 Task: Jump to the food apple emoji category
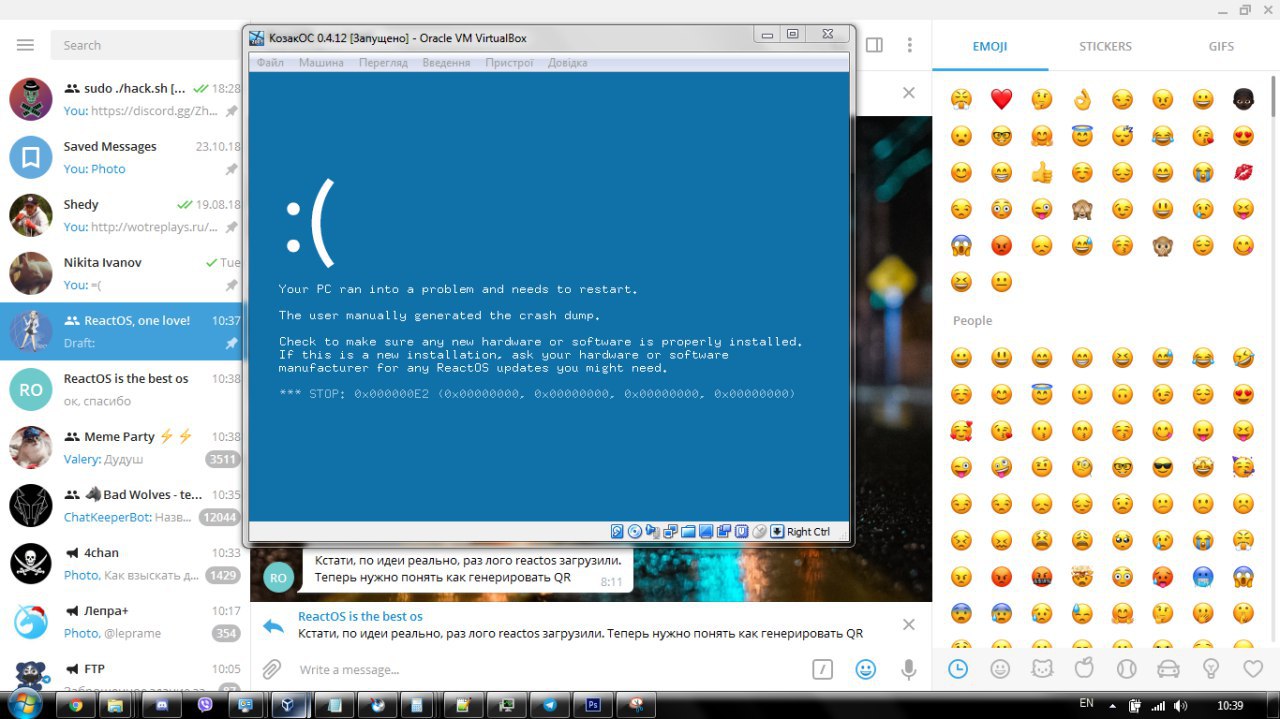click(x=1084, y=669)
